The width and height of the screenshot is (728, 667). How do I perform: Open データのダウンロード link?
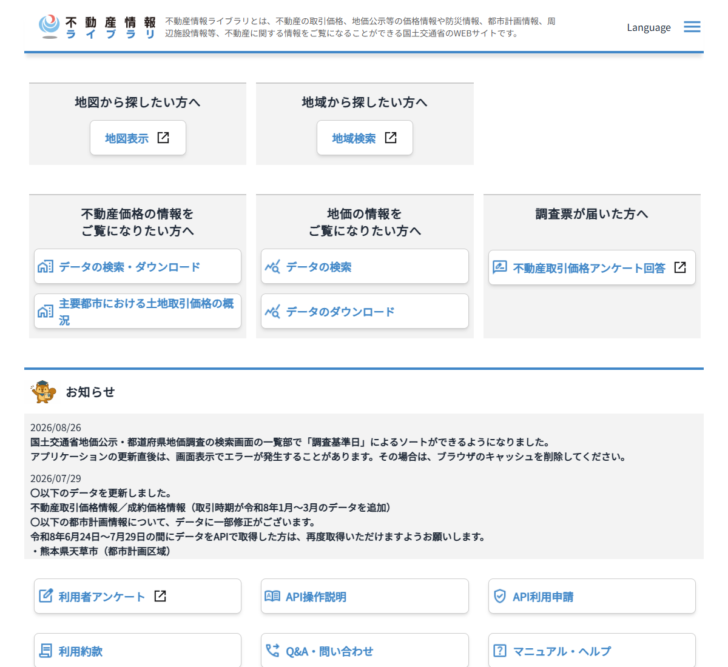(364, 311)
